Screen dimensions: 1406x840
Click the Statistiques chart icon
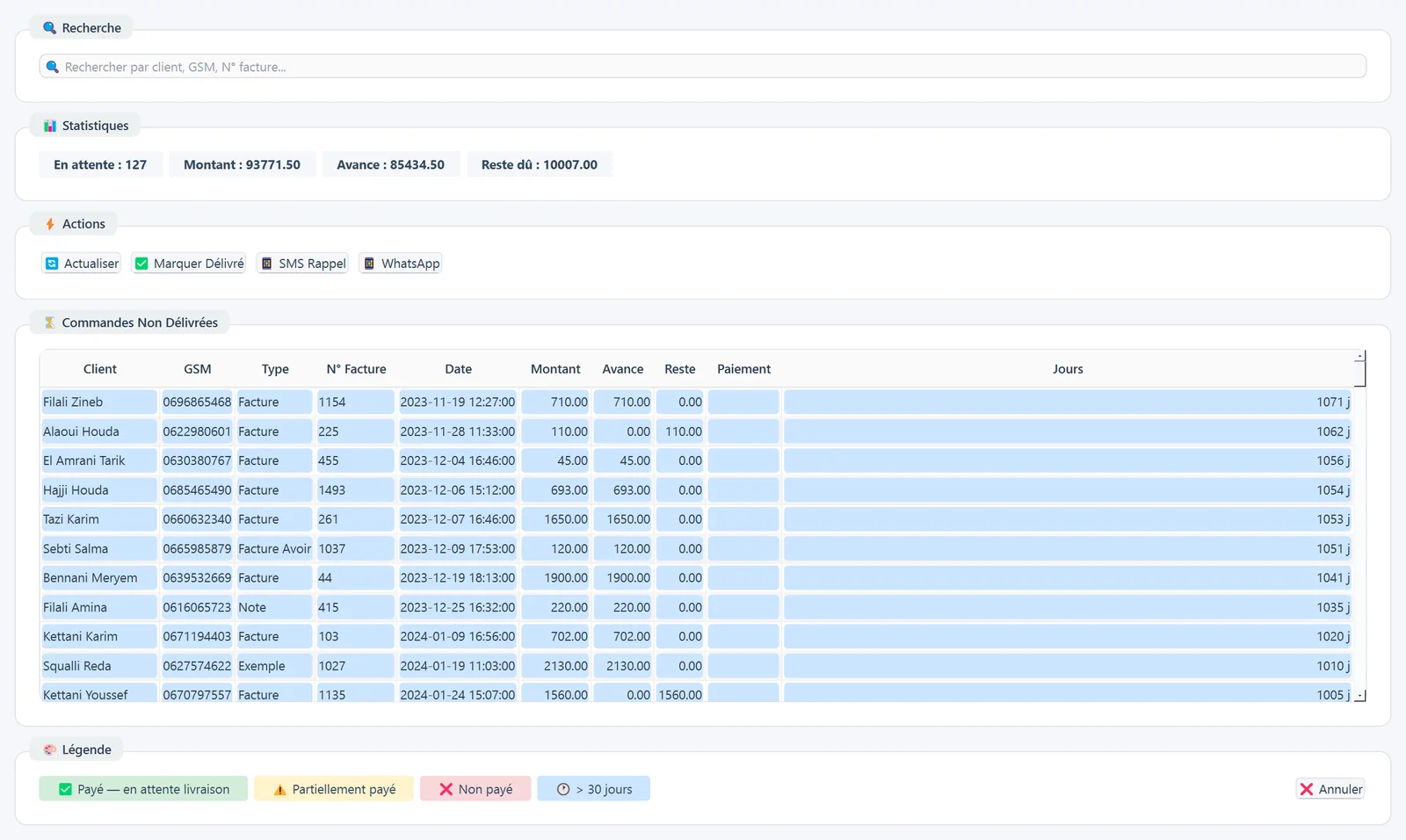coord(50,126)
